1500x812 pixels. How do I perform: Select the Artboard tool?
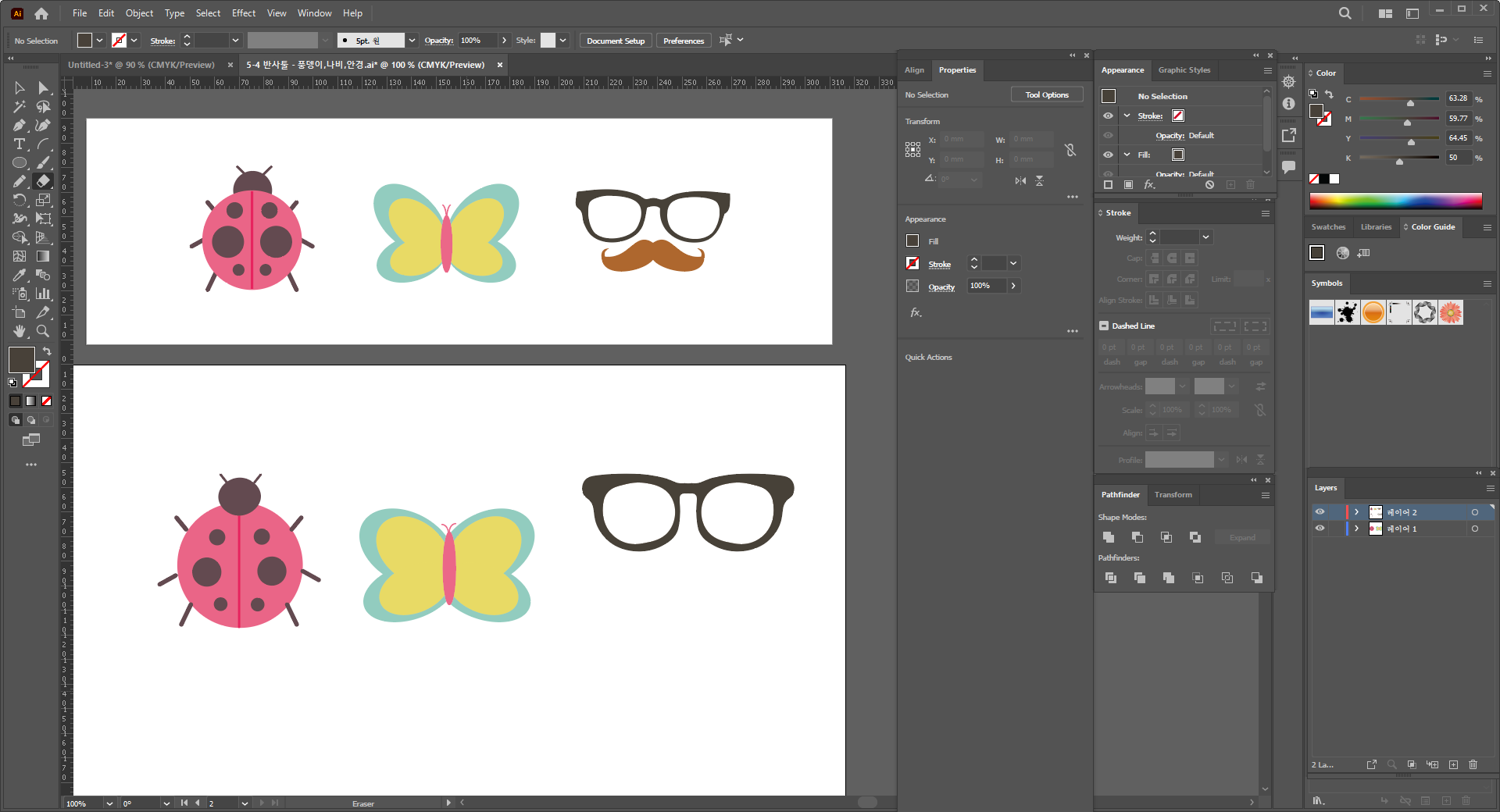pos(20,313)
